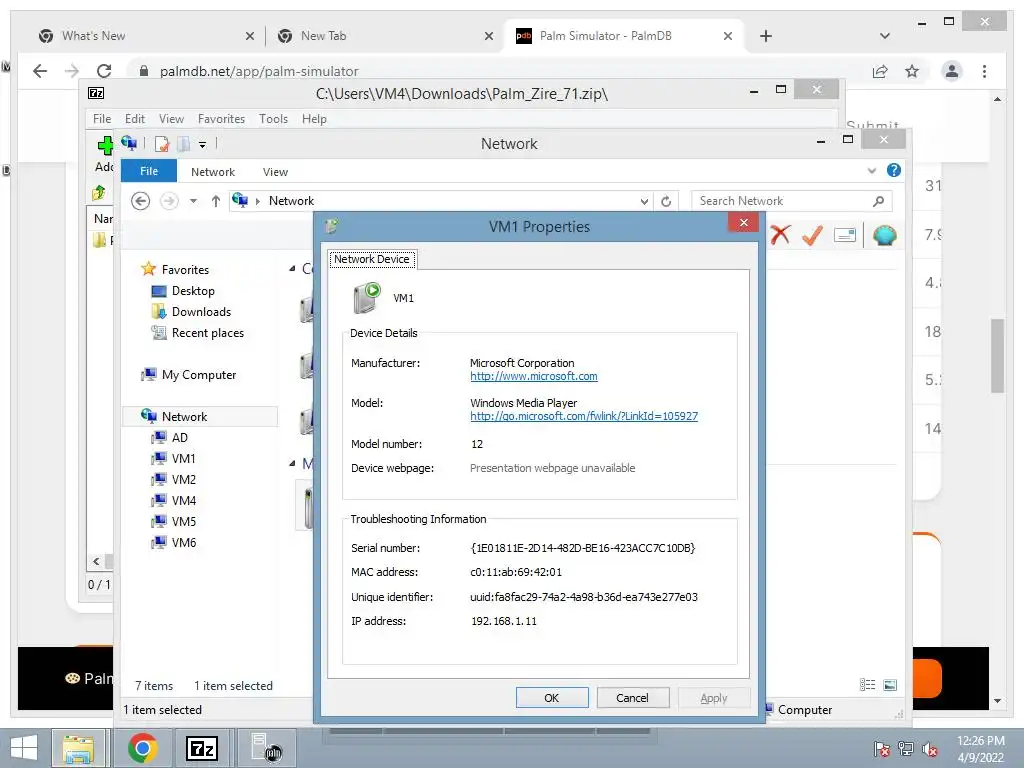Click the Action Center flag tray icon
1024x768 pixels.
pyautogui.click(x=881, y=749)
